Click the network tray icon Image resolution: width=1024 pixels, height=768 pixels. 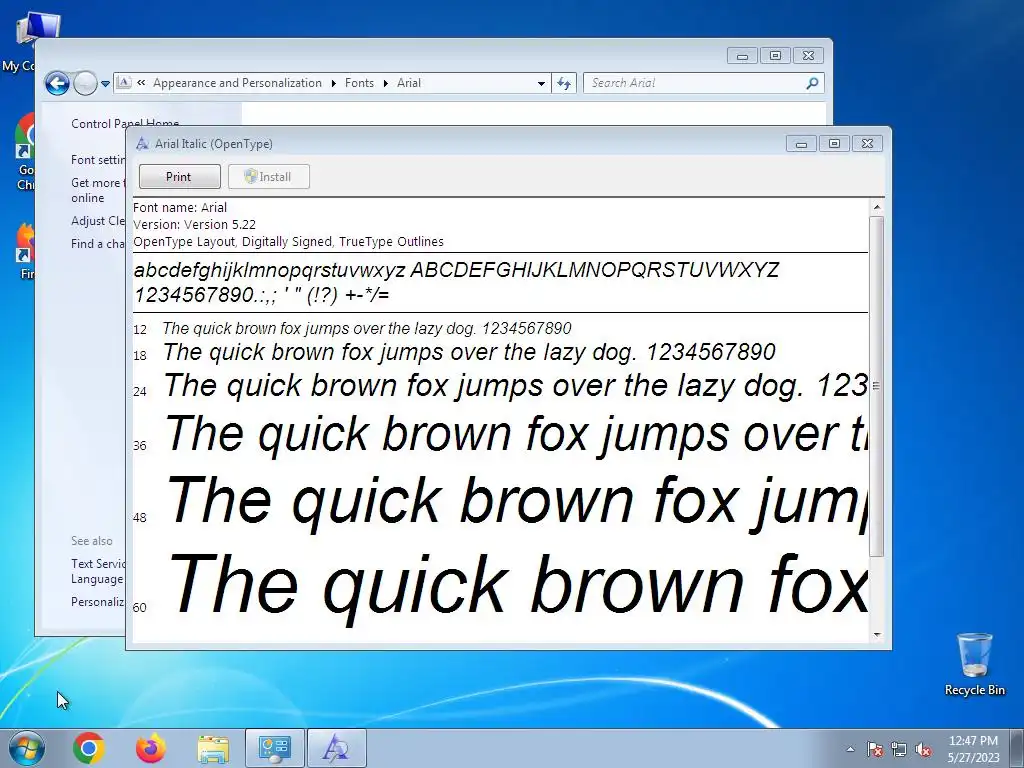(899, 749)
